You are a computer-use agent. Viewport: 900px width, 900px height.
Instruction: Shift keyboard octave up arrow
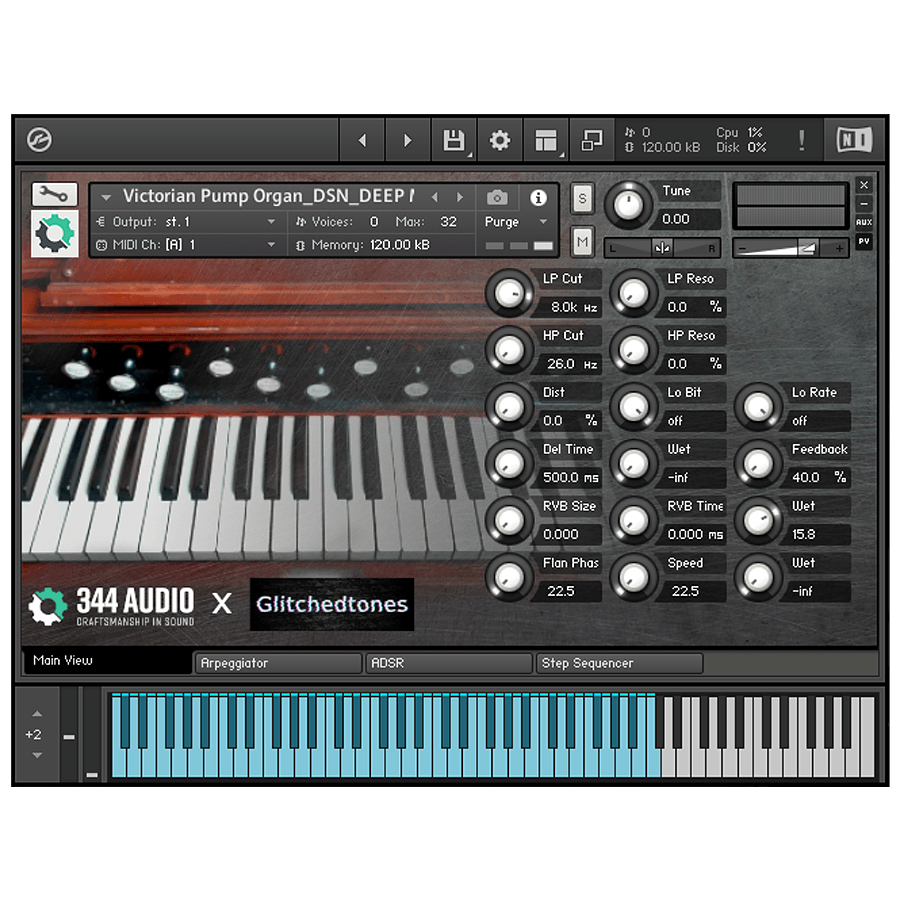[37, 714]
